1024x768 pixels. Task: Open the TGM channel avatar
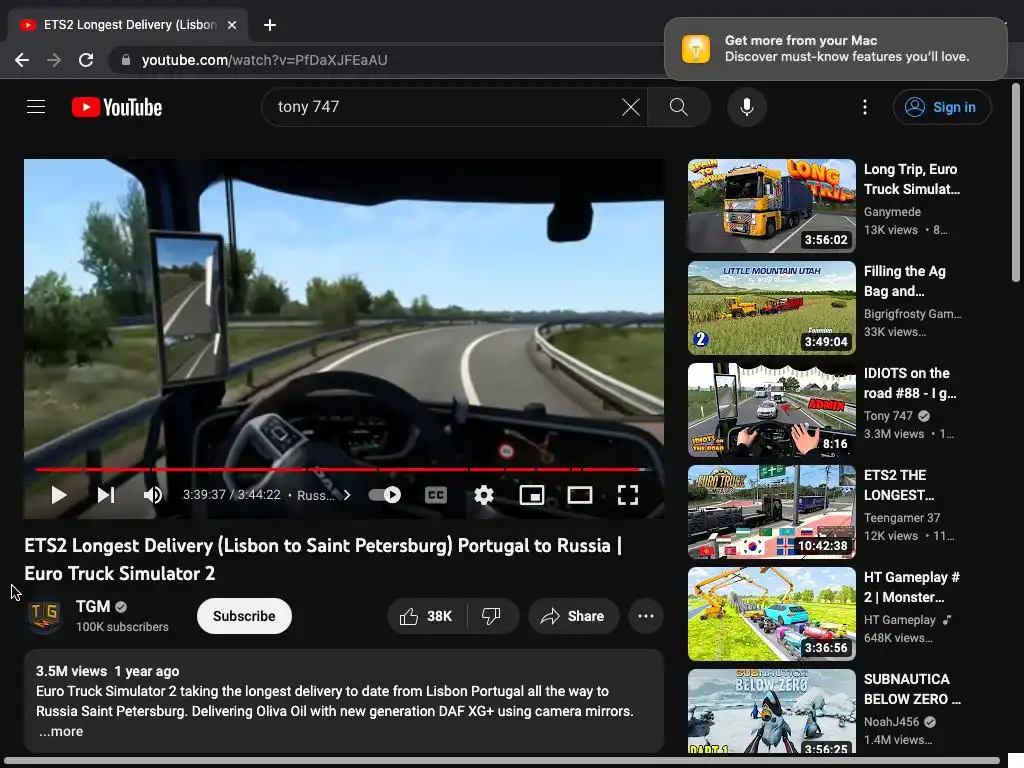click(x=44, y=615)
